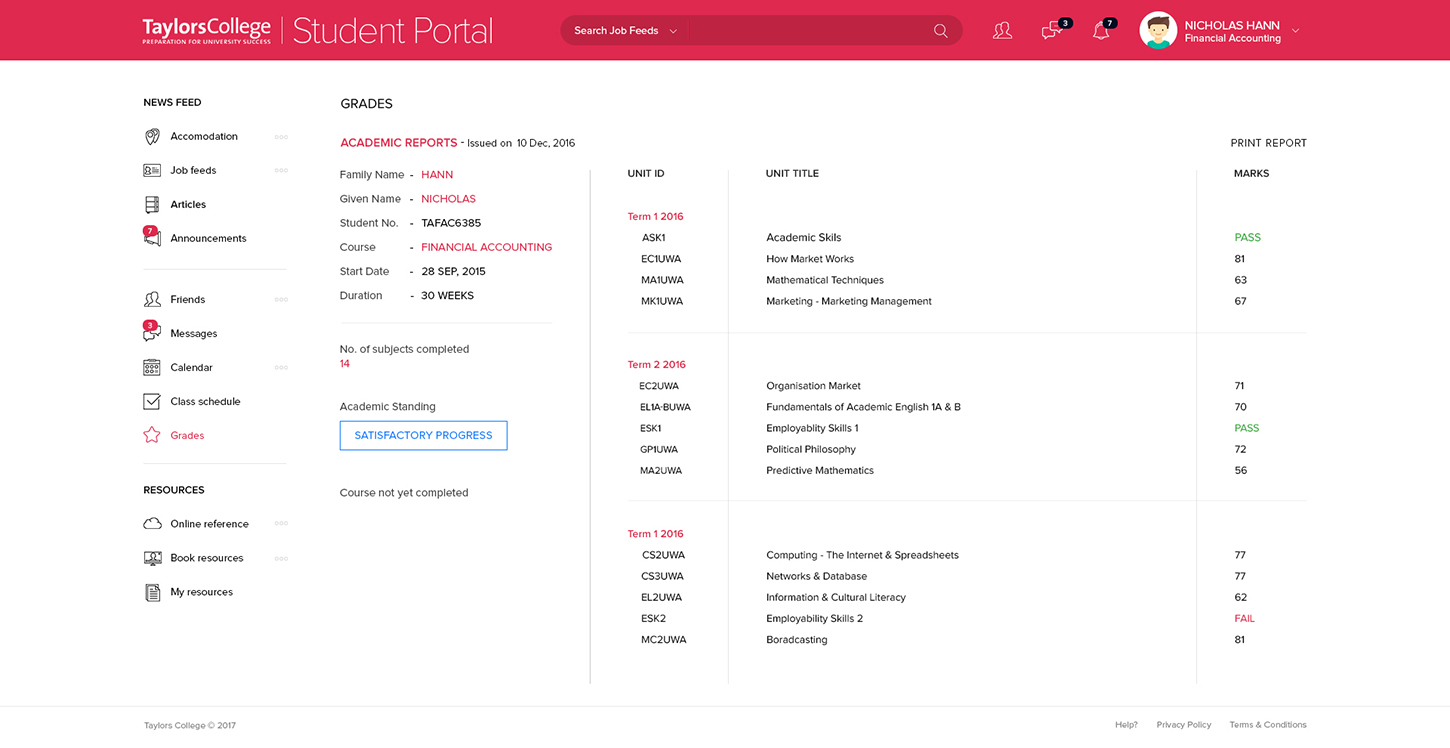Open Announcements in the sidebar
The image size is (1450, 748).
(208, 238)
